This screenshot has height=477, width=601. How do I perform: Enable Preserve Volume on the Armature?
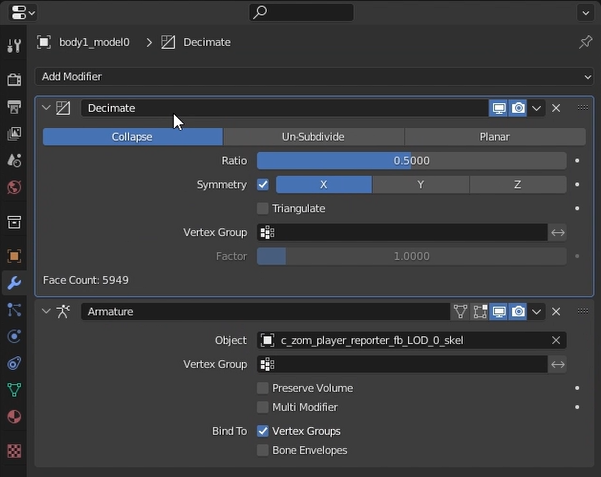pos(263,388)
